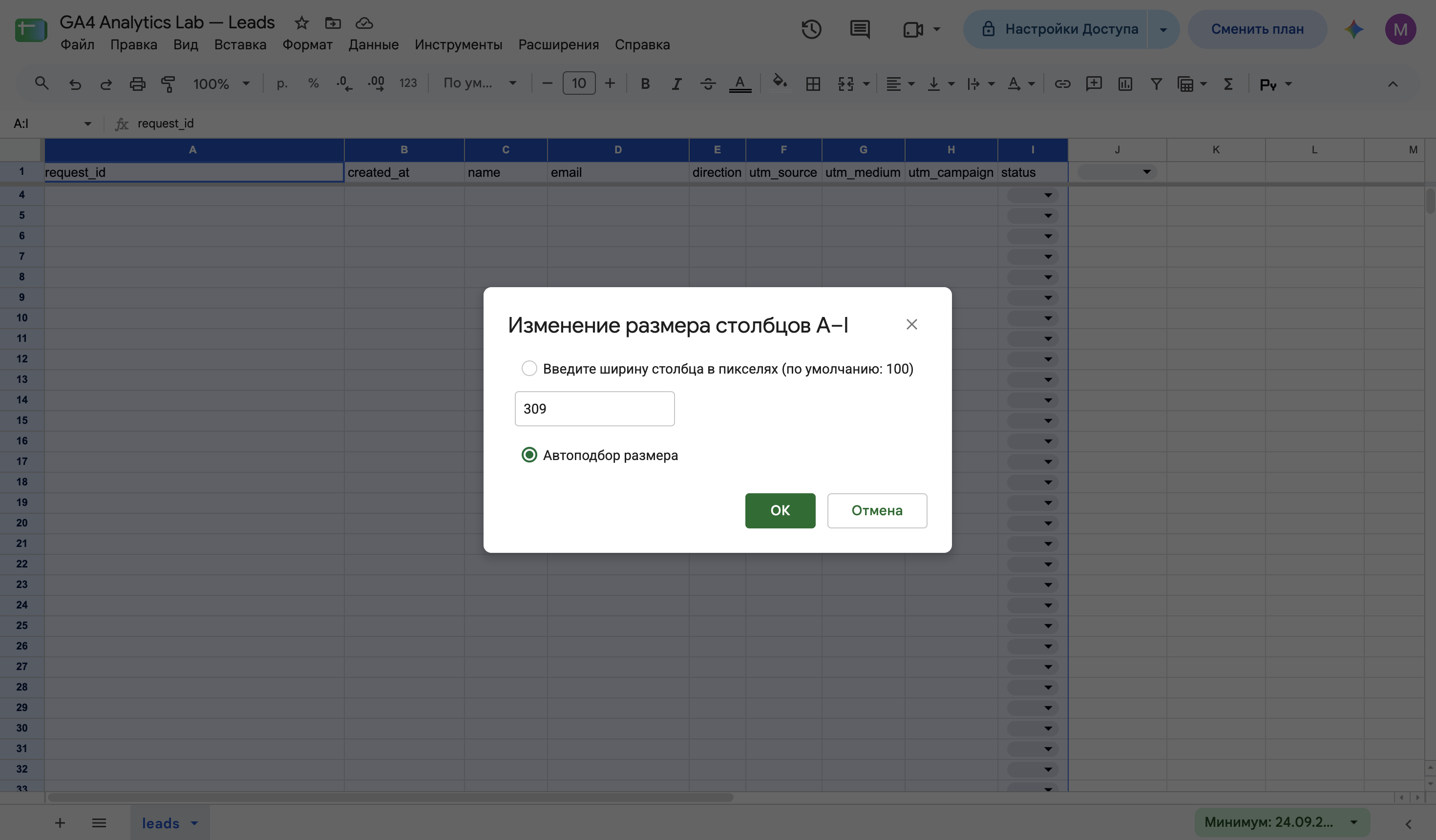Toggle strikethrough formatting
1436x840 pixels.
708,84
